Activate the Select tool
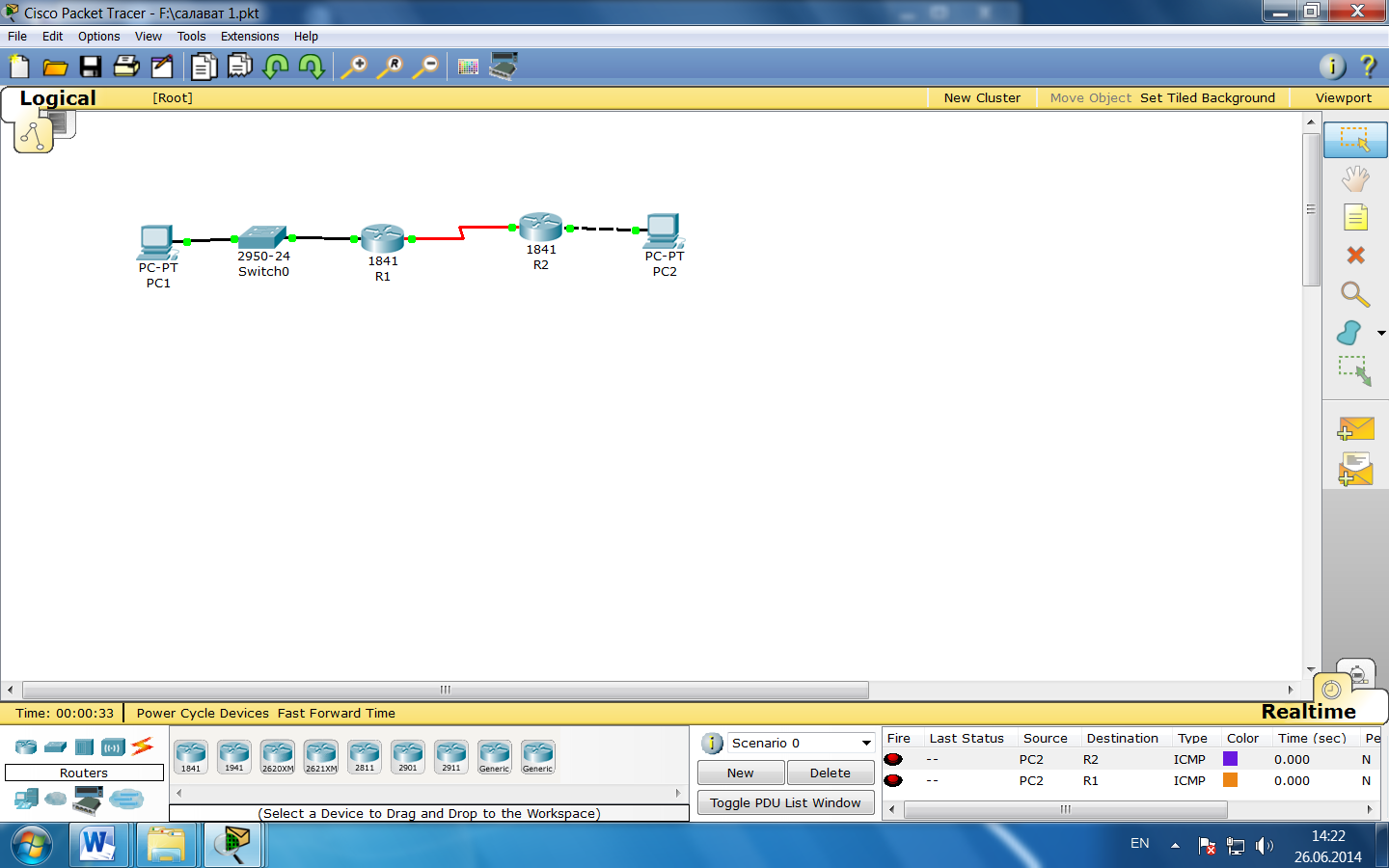 pyautogui.click(x=1355, y=139)
